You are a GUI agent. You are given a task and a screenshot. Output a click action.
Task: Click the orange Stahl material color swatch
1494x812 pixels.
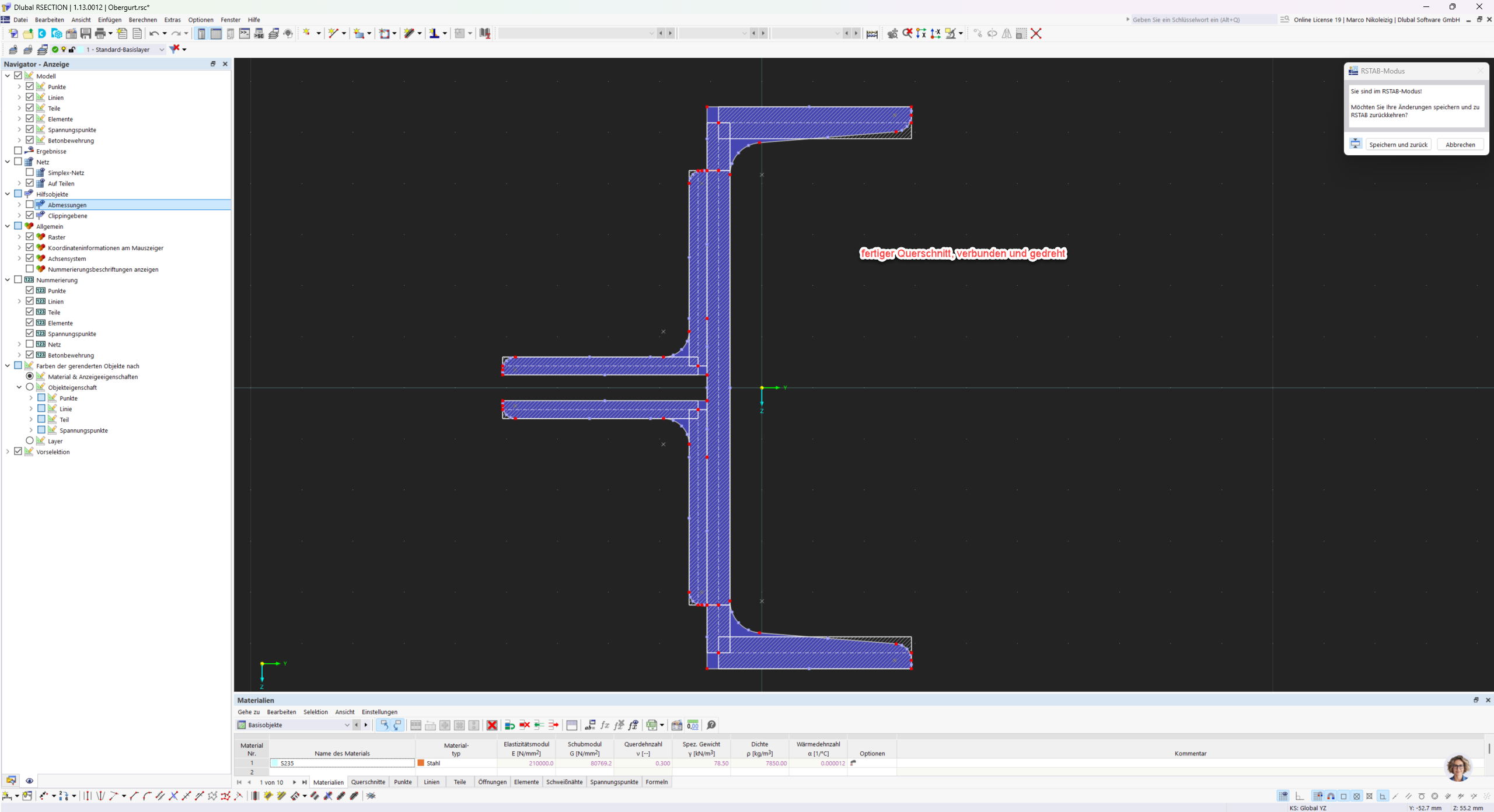click(421, 763)
